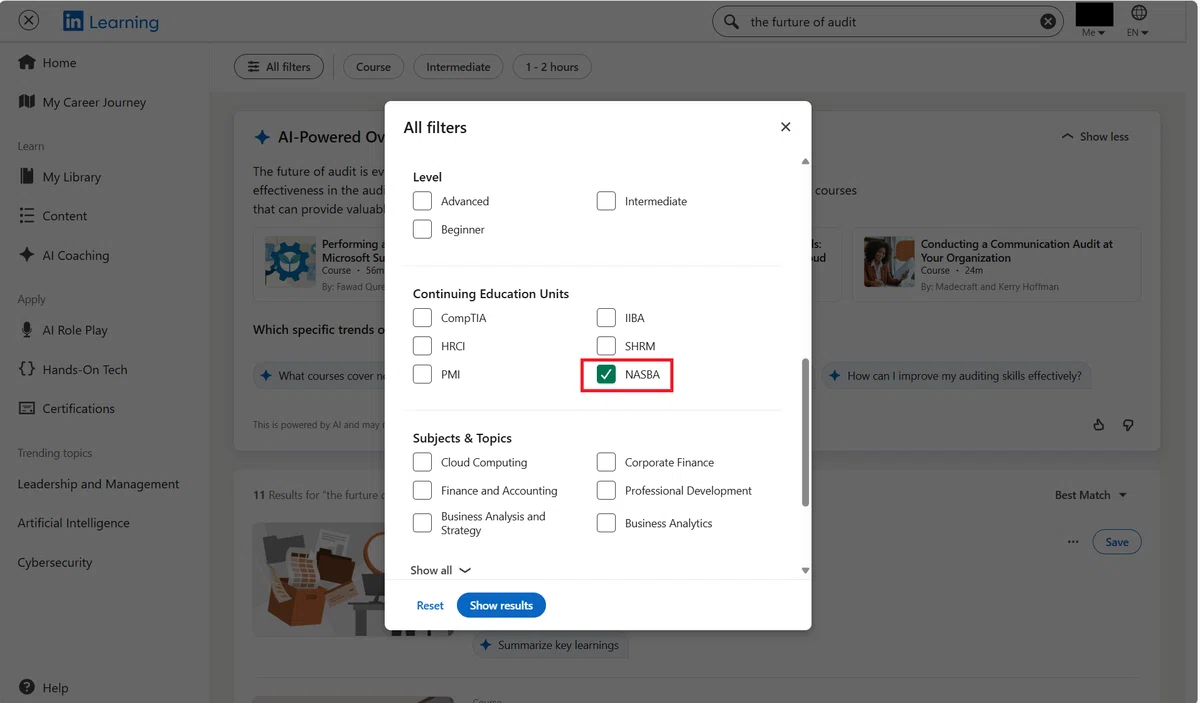Check the Intermediate level checkbox
The height and width of the screenshot is (703, 1200).
click(606, 201)
